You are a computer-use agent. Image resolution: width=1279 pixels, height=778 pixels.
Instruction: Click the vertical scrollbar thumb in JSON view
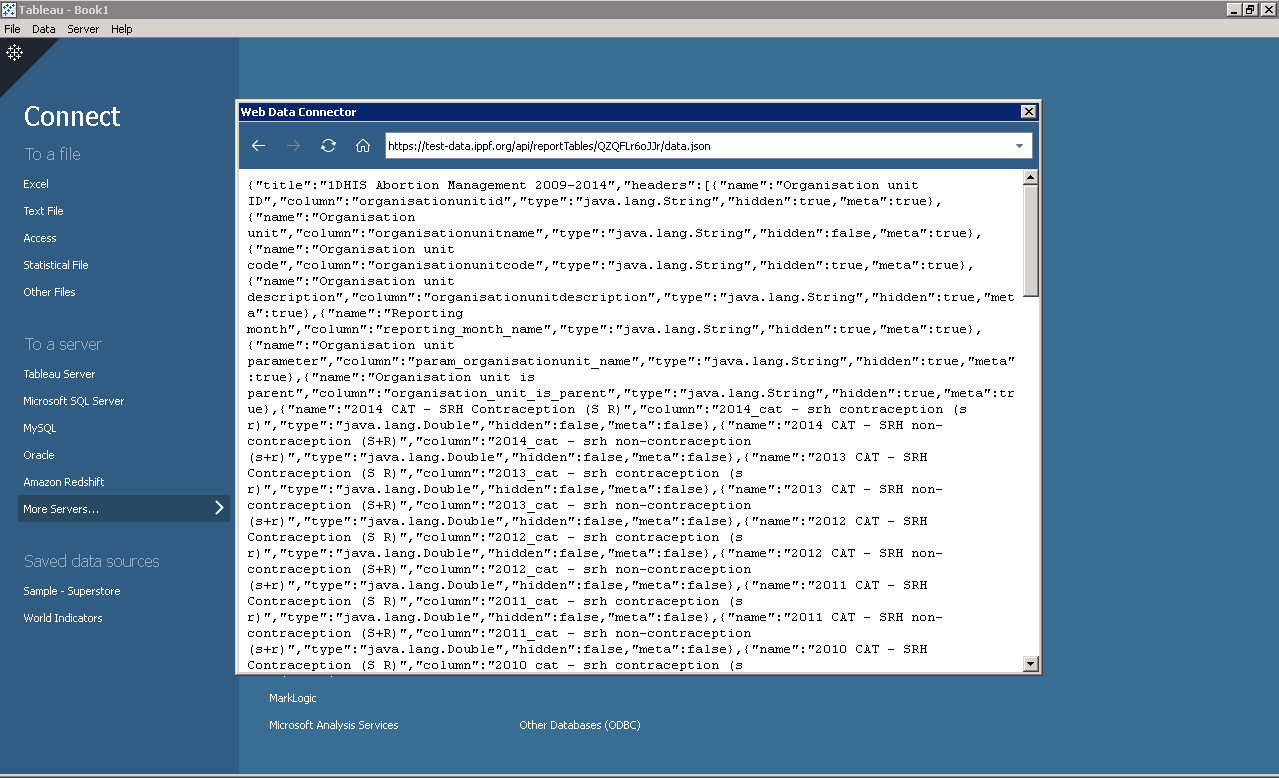point(1031,240)
